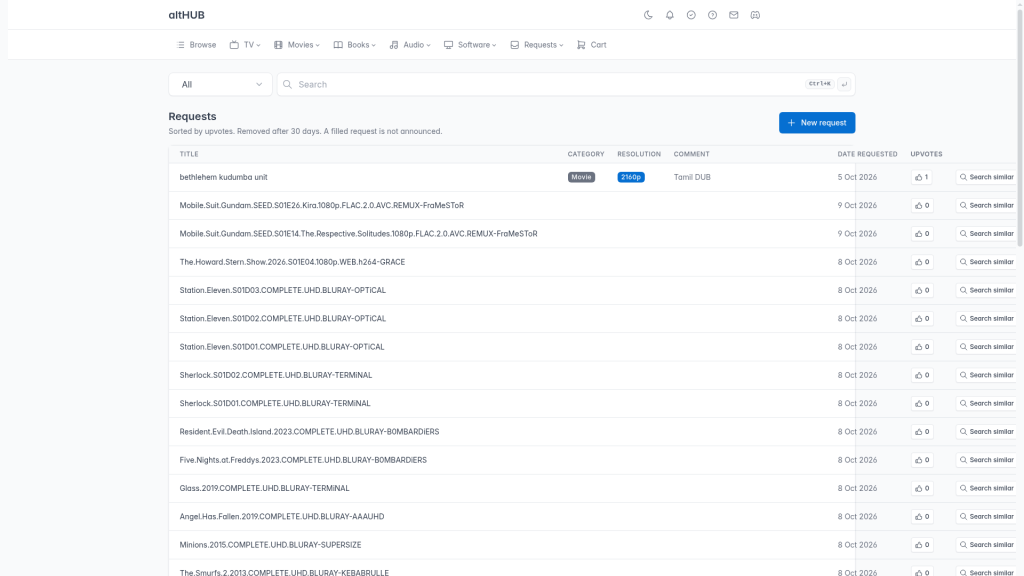Viewport: 1024px width, 576px height.
Task: Click the Title column header
Action: pos(189,154)
